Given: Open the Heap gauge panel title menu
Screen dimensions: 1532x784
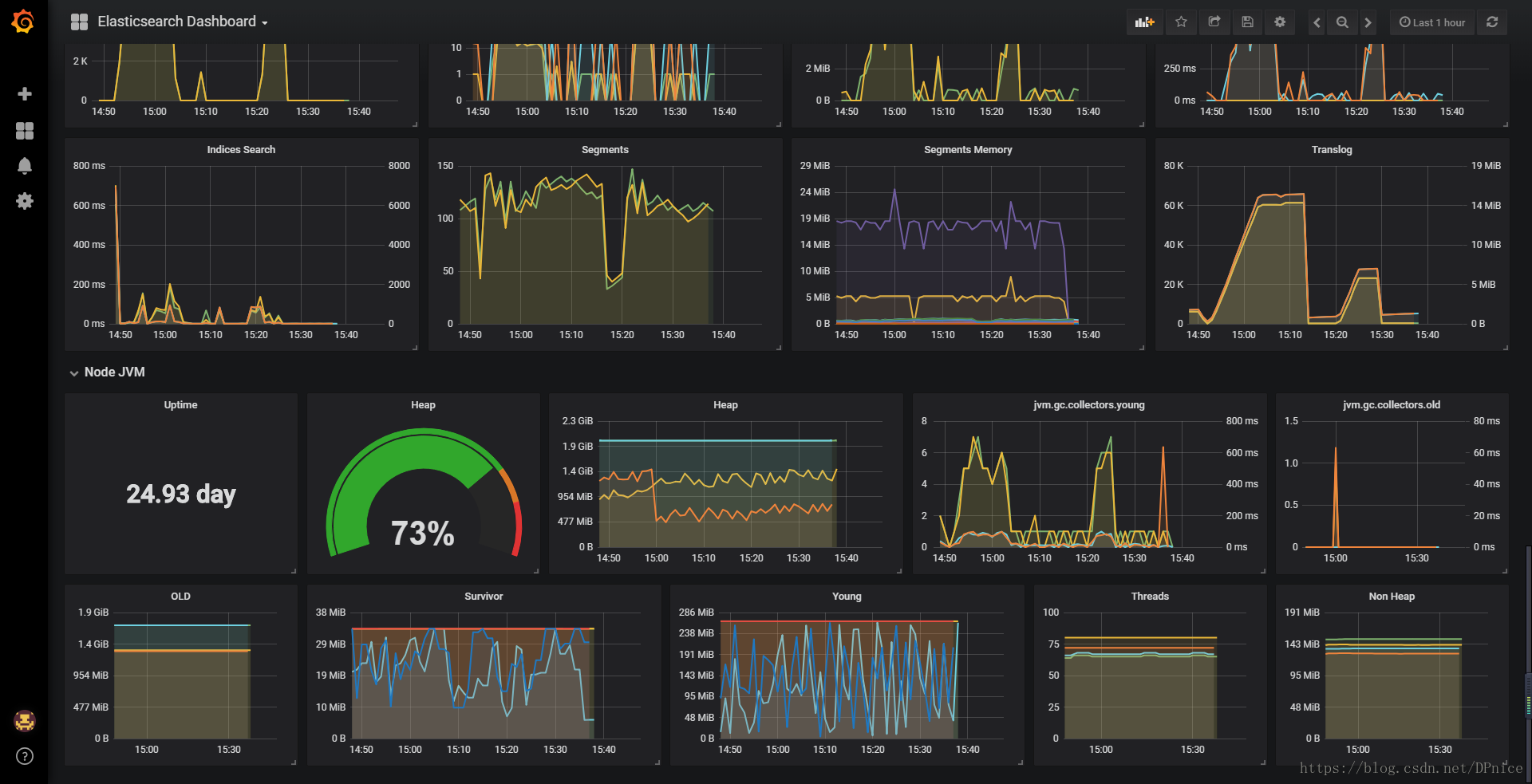Looking at the screenshot, I should (423, 405).
